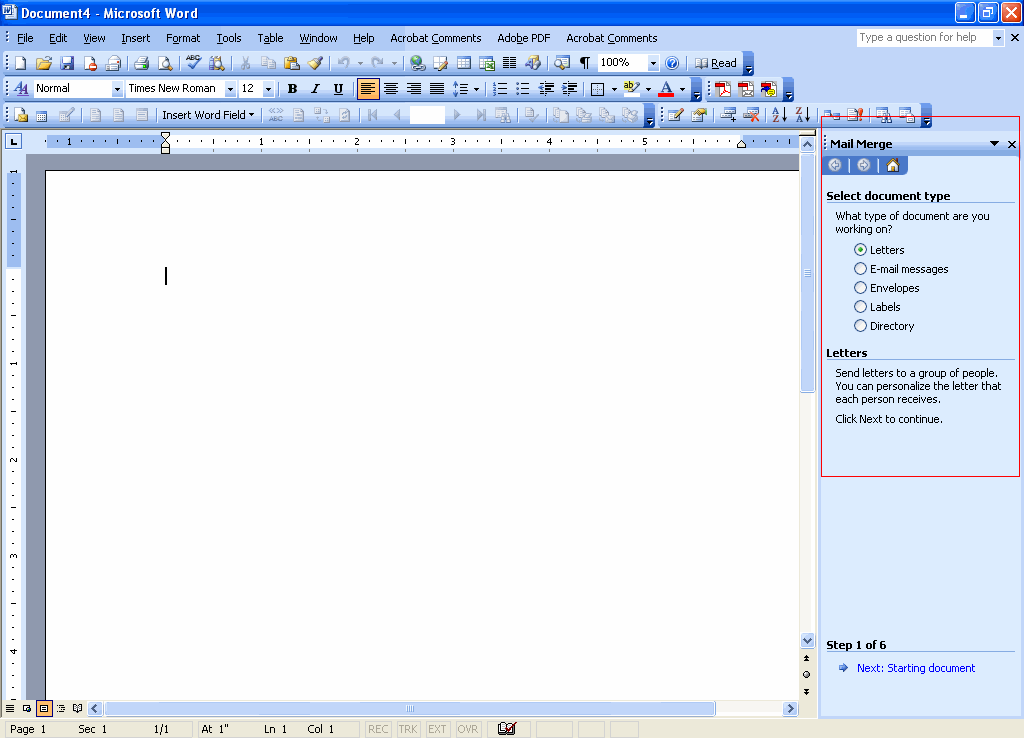Click Main Document Setup mail merge icon
The image size is (1024, 738).
(x=21, y=115)
